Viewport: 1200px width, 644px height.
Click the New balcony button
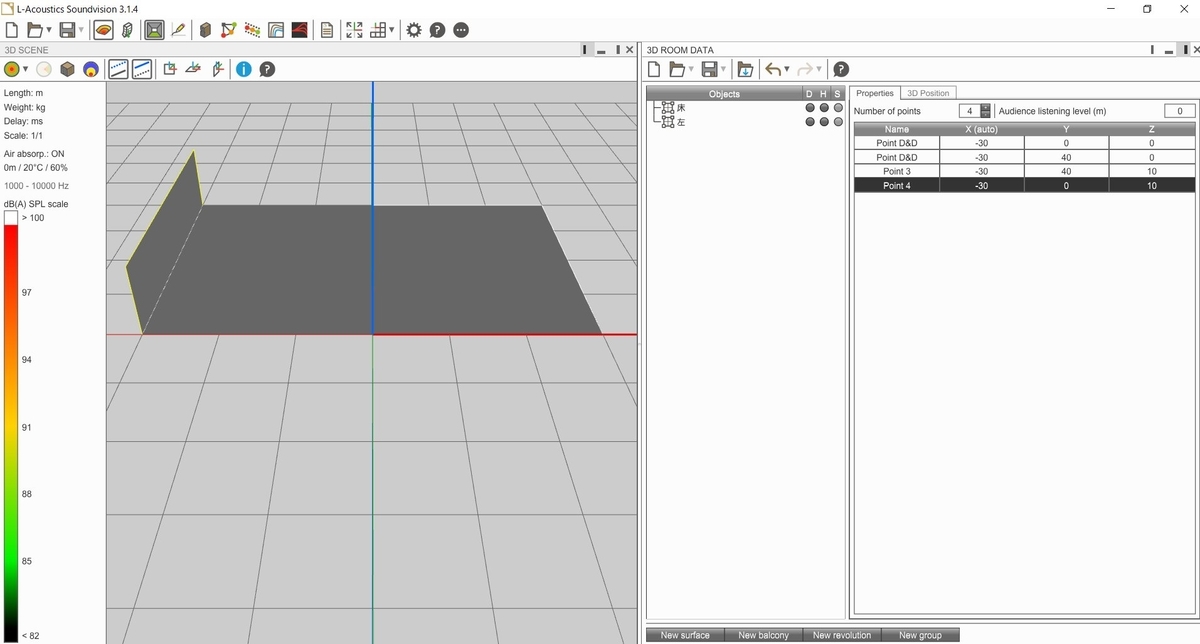[x=763, y=635]
